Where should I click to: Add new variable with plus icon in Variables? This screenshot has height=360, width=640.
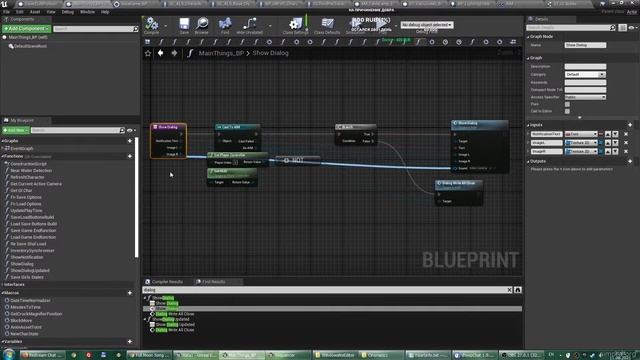tap(130, 342)
